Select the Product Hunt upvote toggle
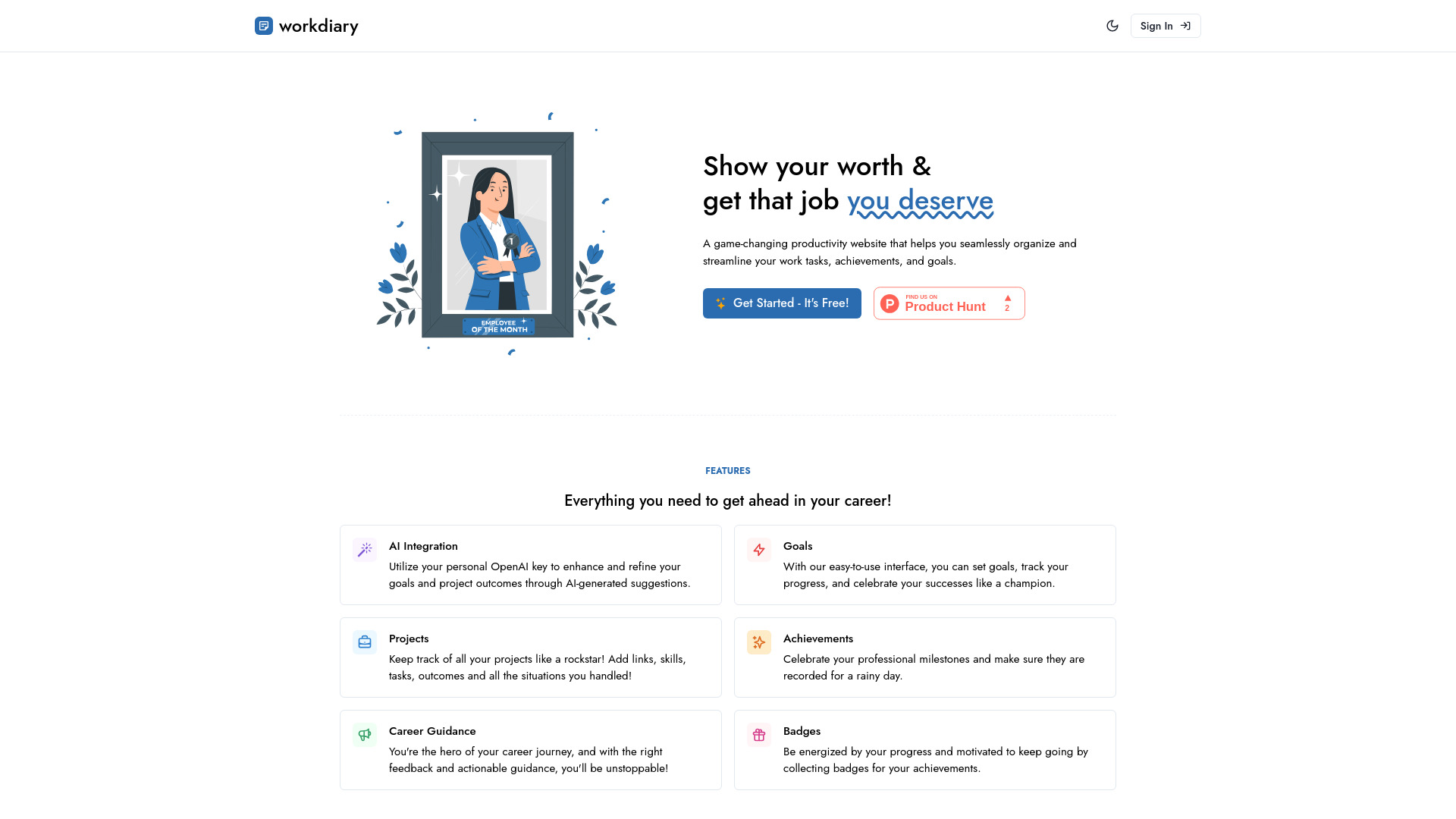This screenshot has height=819, width=1456. point(1007,303)
